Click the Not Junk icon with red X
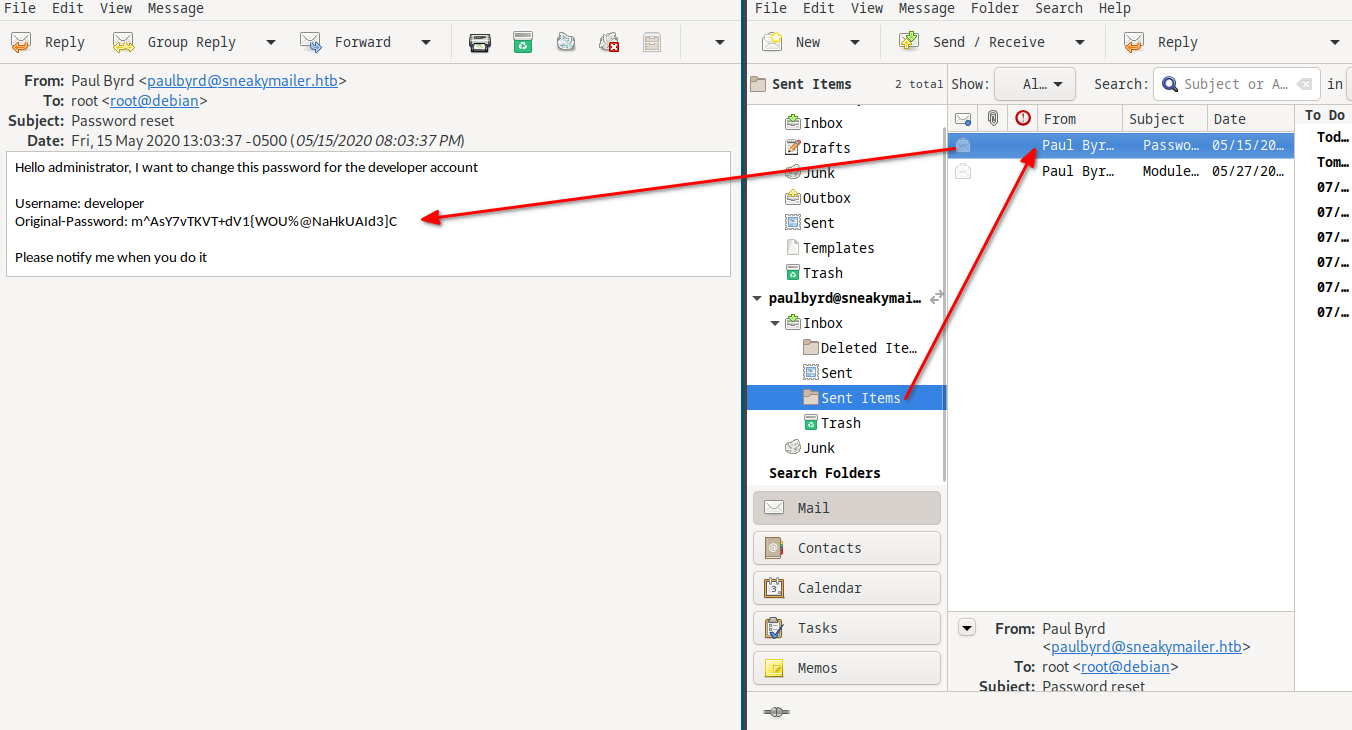This screenshot has height=730, width=1352. pos(608,42)
